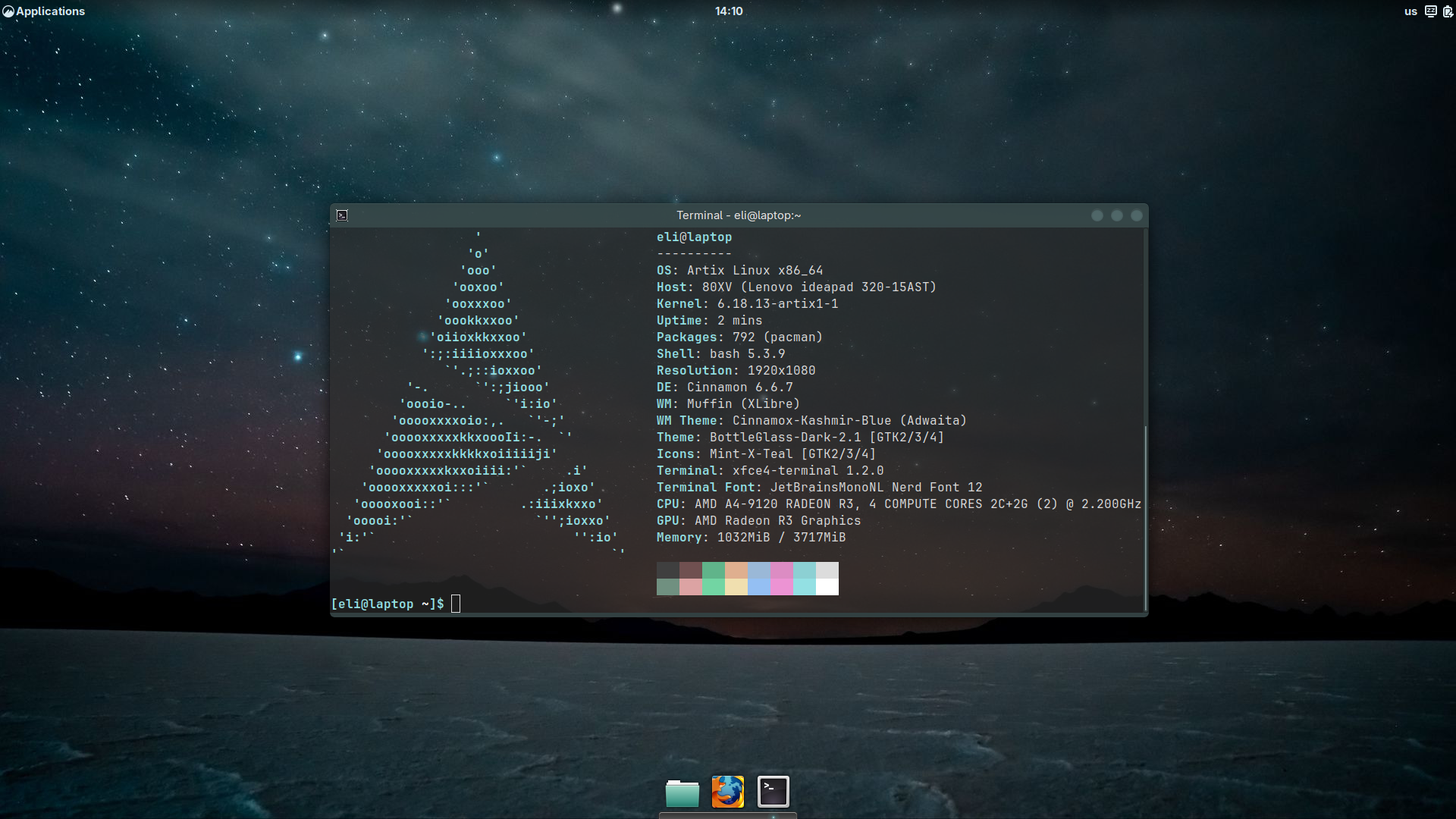
Task: Click the Applications menu logo icon
Action: point(8,11)
